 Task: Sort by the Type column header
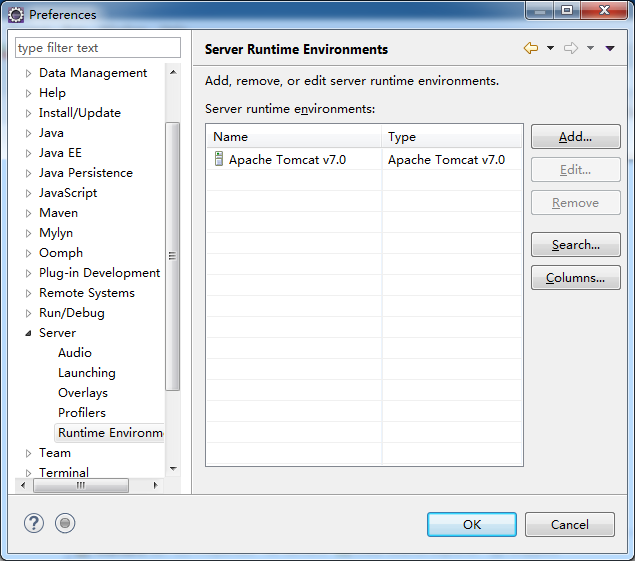coord(452,137)
